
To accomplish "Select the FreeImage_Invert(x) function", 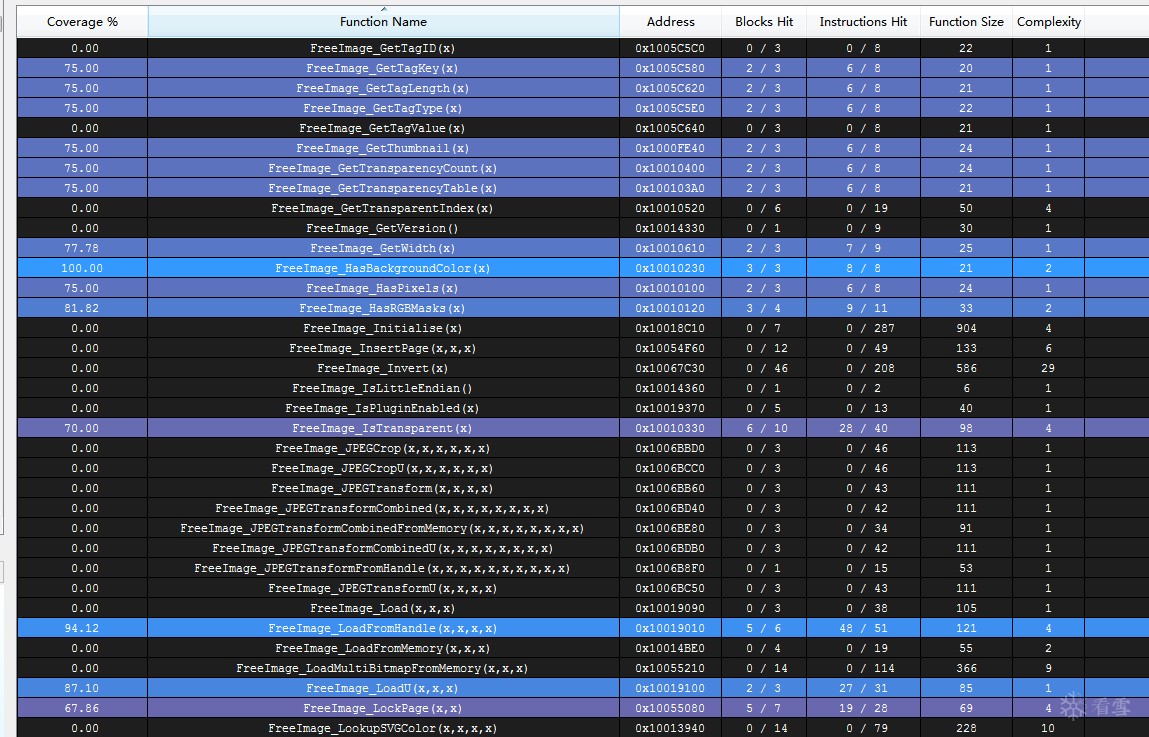I will click(x=383, y=368).
